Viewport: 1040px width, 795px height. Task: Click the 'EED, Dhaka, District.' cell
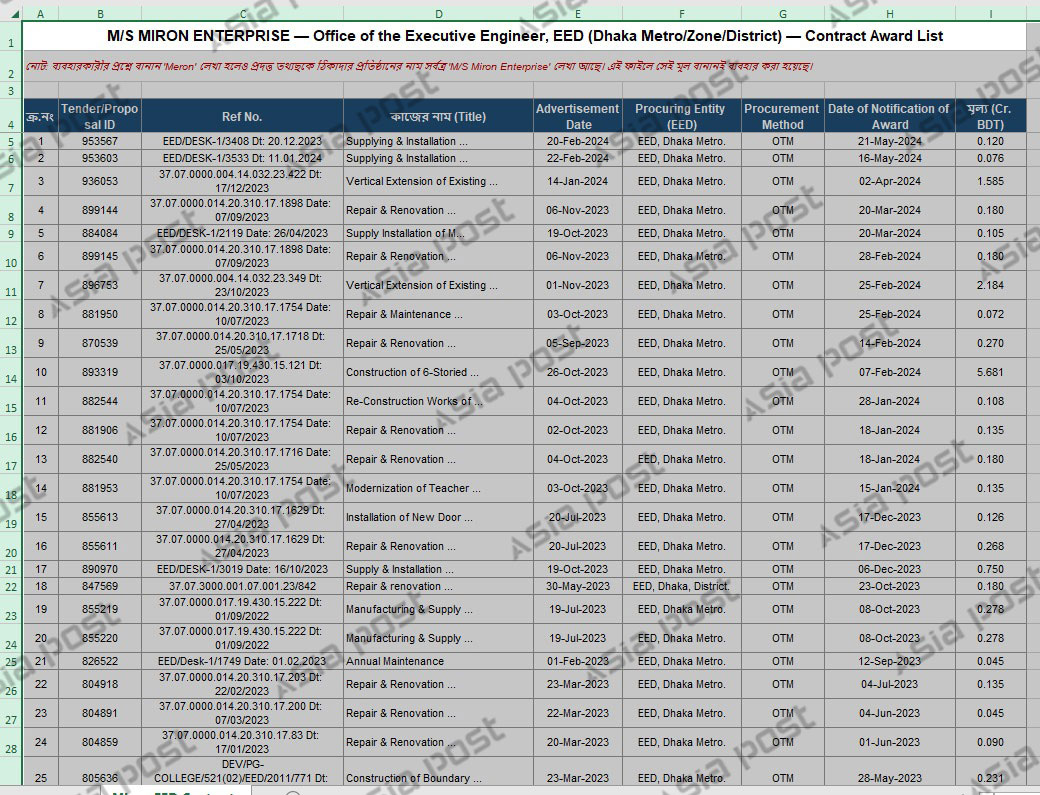coord(682,586)
